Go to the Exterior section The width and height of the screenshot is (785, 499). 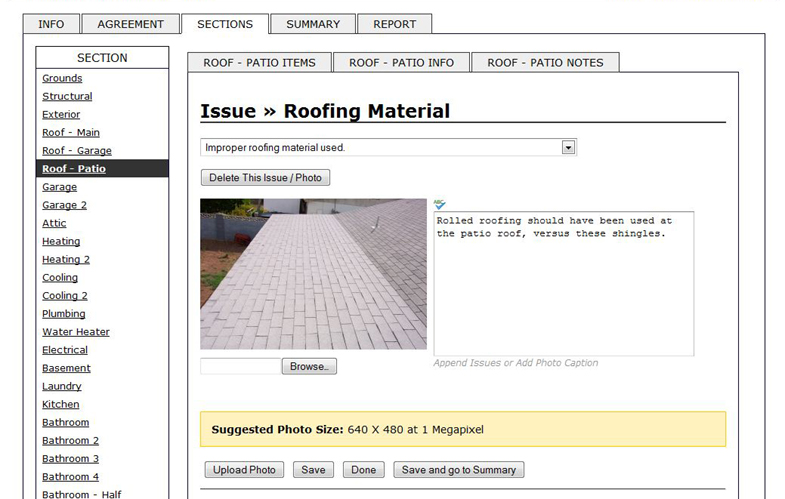click(61, 115)
